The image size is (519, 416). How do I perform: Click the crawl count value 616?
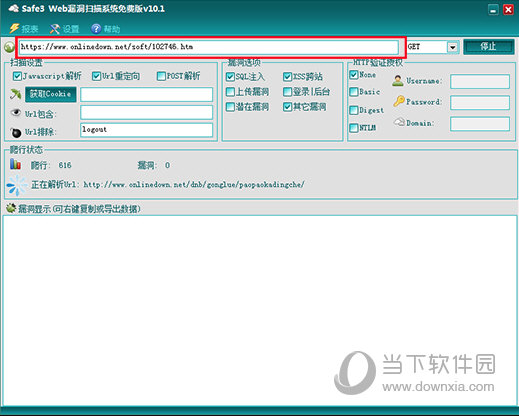pos(65,165)
